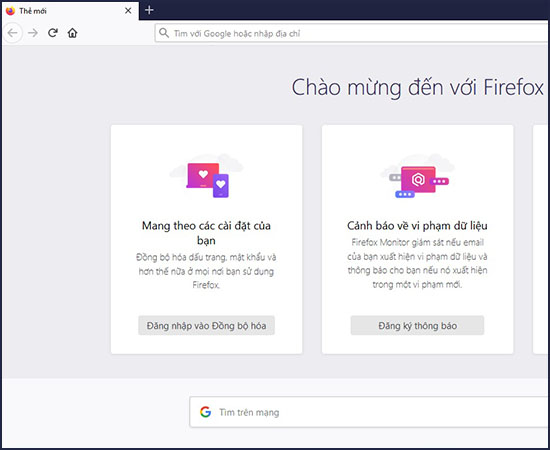
Task: Focus the "Tìm với Google hoặc nhập địa chỉ" address bar
Action: pyautogui.click(x=352, y=33)
